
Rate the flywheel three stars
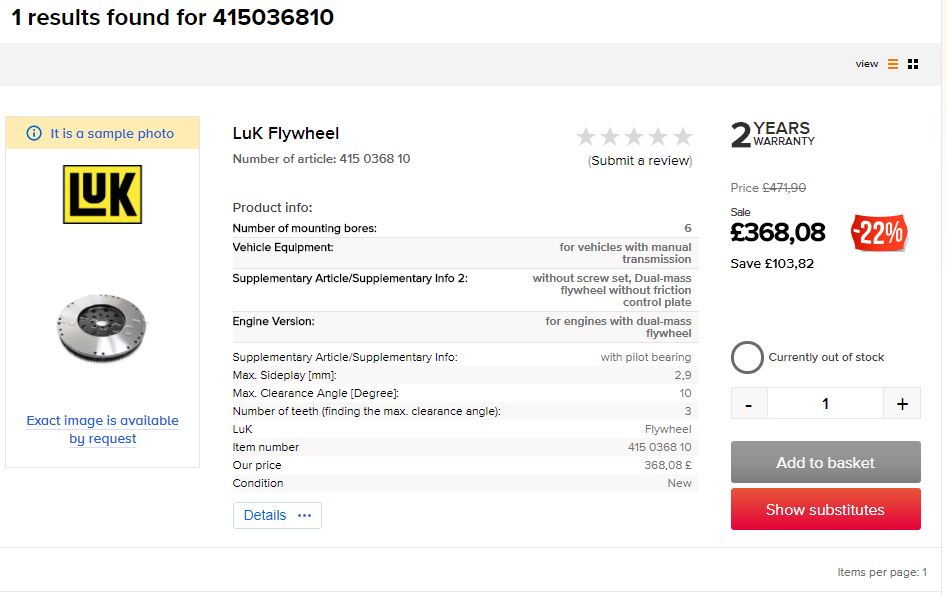point(634,137)
